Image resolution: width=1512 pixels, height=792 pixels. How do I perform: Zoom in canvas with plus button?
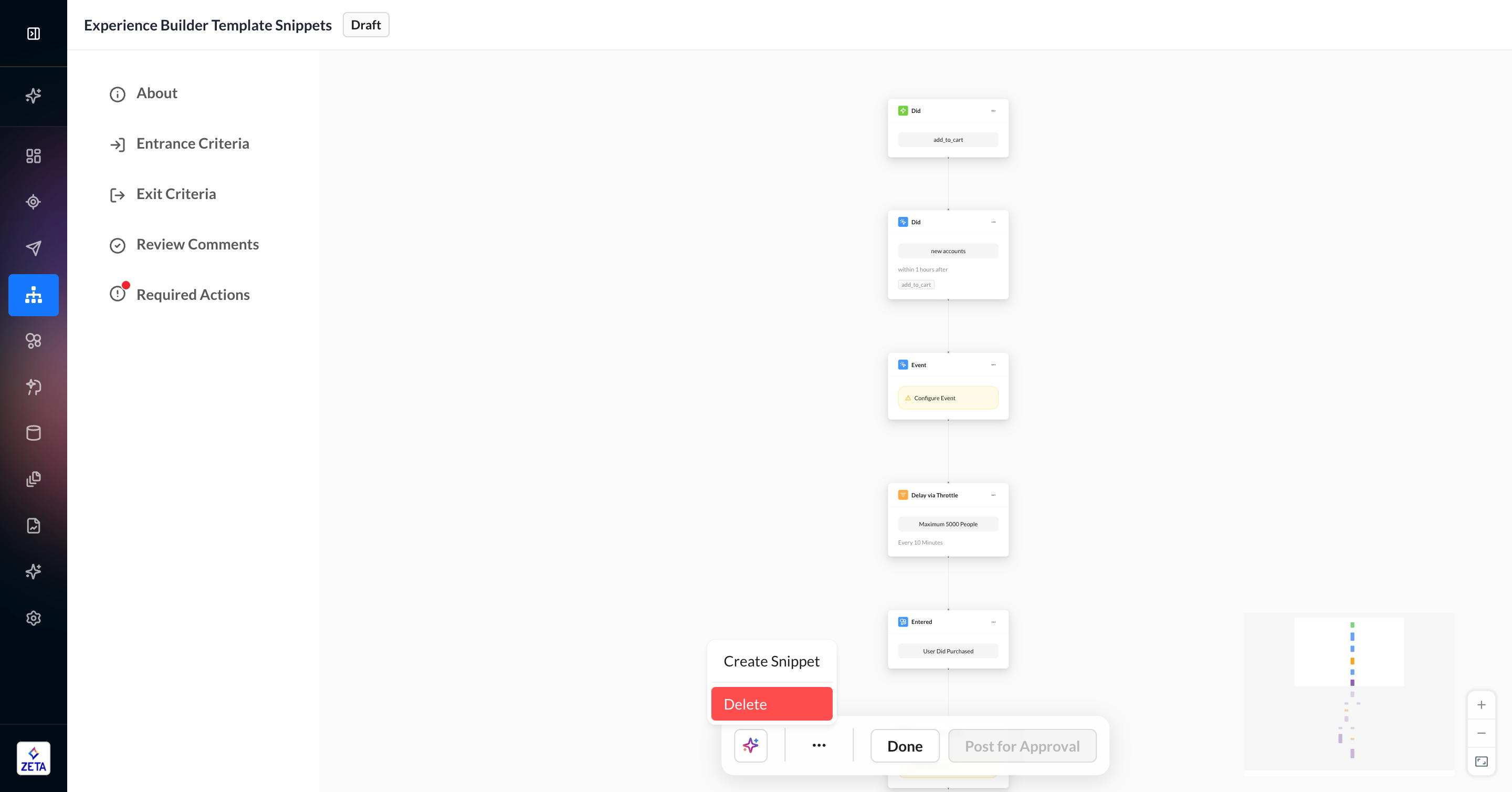tap(1481, 704)
